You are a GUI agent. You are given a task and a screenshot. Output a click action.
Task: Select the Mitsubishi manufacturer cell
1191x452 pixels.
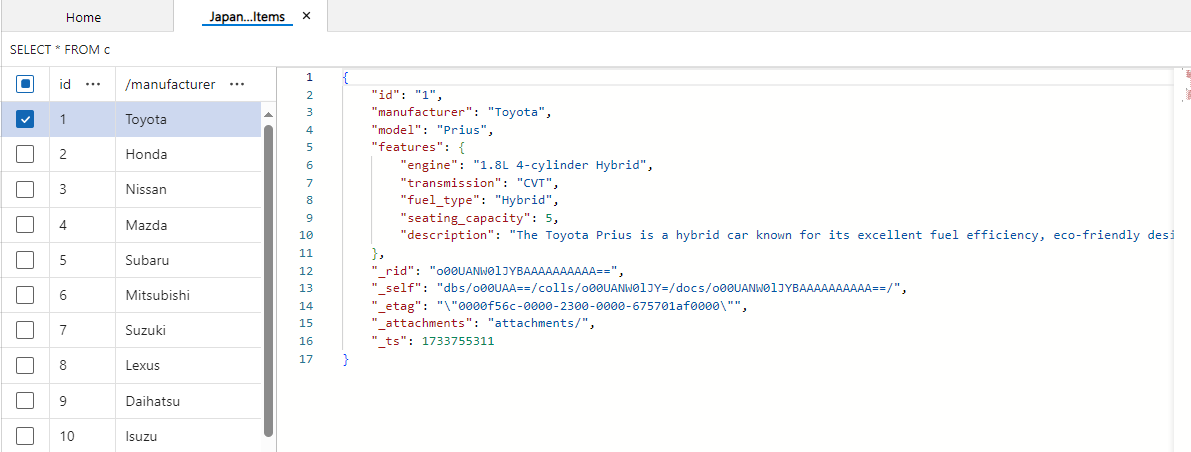point(188,295)
